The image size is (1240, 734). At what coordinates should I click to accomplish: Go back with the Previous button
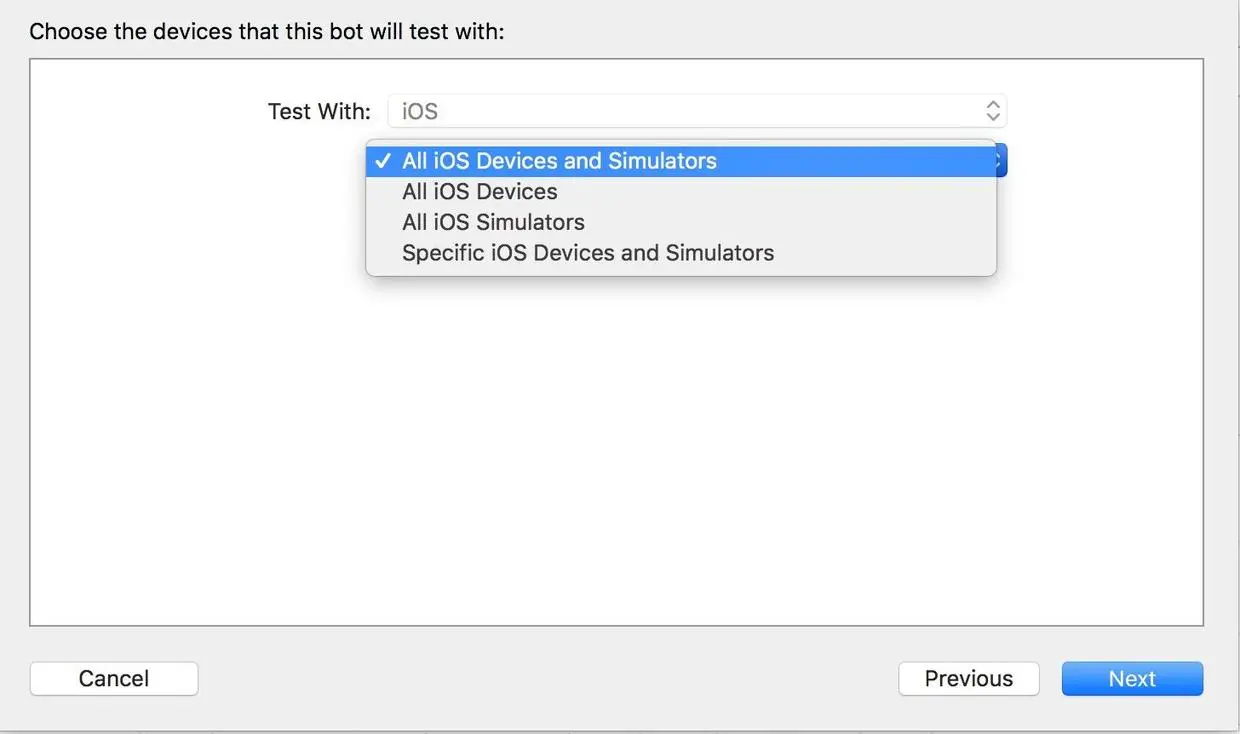click(x=969, y=678)
